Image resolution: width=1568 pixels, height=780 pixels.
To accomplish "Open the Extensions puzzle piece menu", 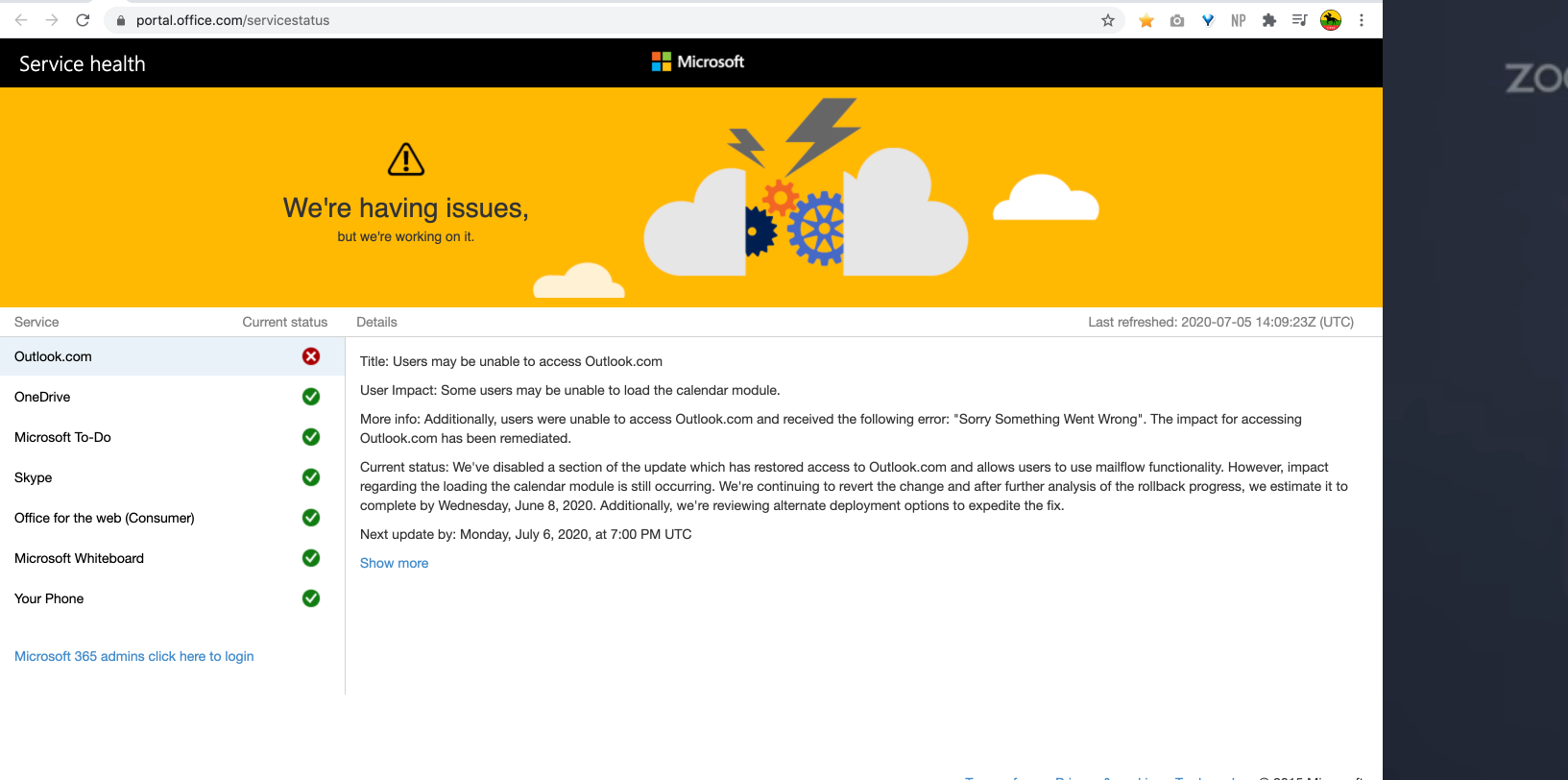I will (x=1269, y=20).
